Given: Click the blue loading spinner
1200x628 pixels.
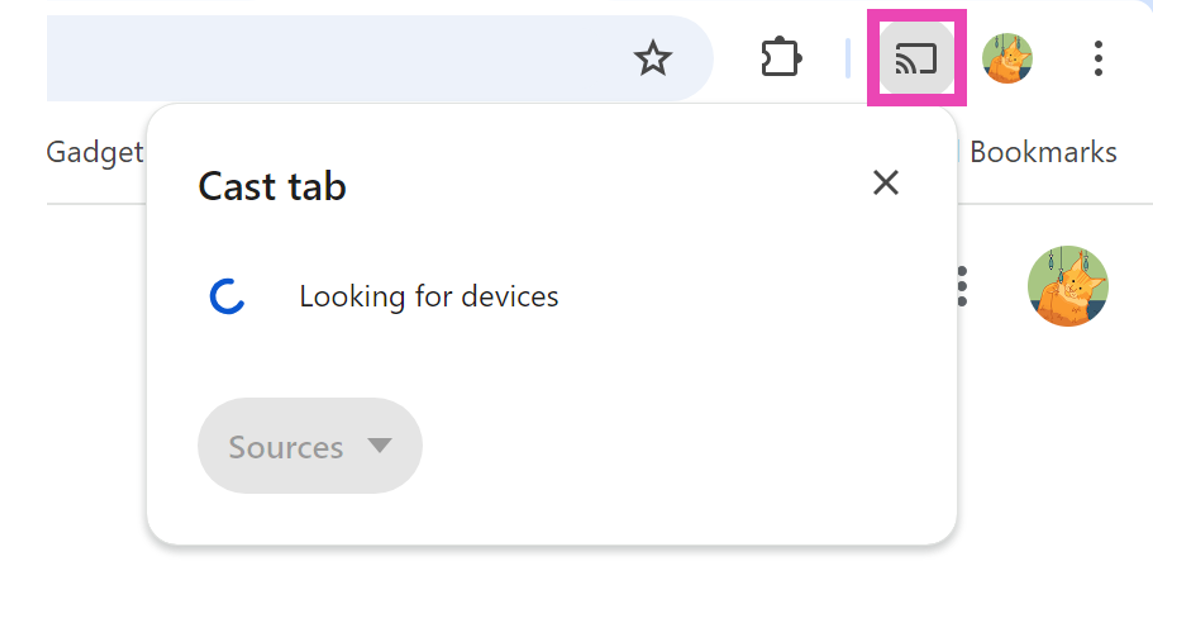Looking at the screenshot, I should coord(228,297).
